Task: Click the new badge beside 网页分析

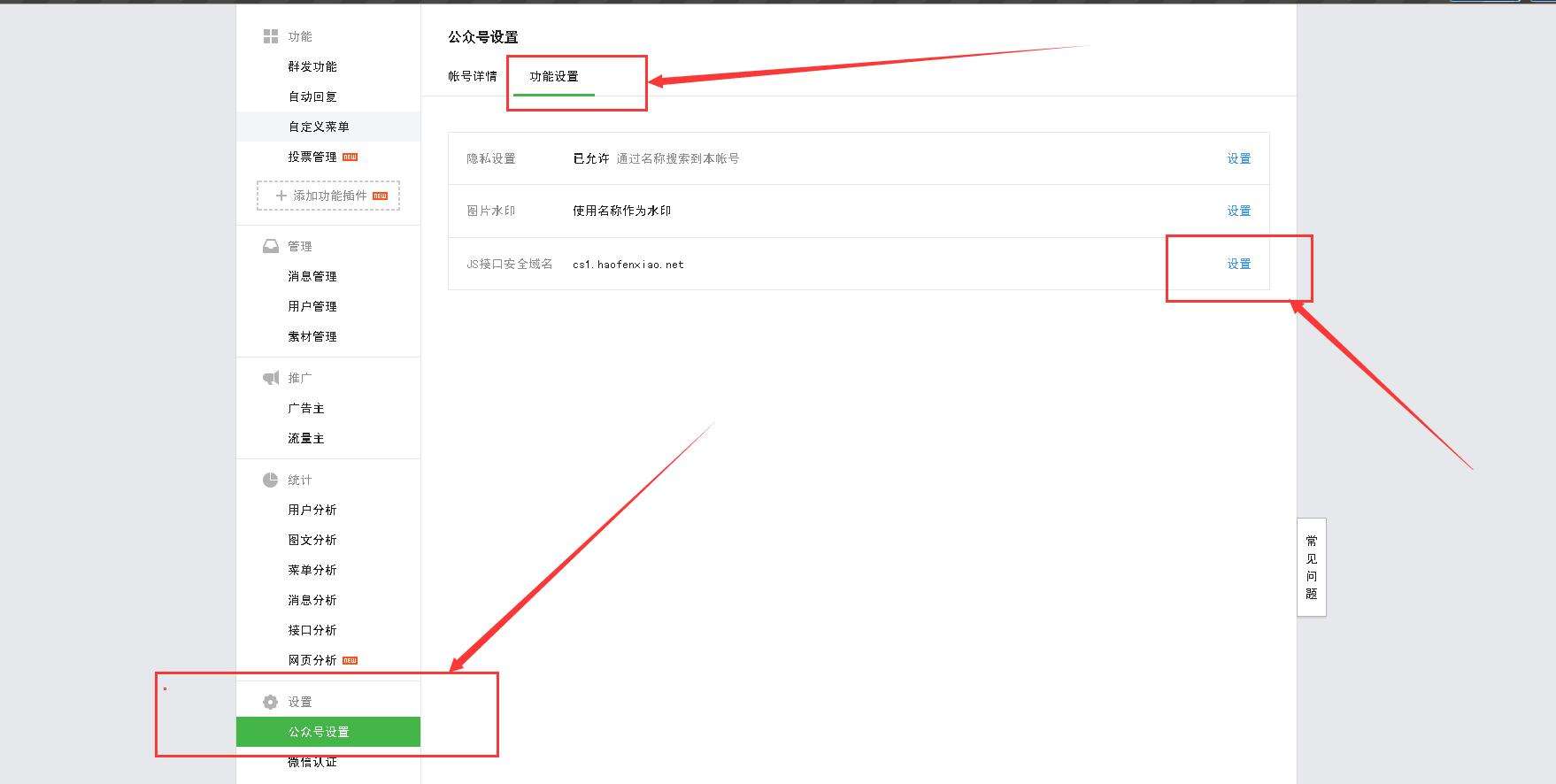Action: pyautogui.click(x=350, y=660)
